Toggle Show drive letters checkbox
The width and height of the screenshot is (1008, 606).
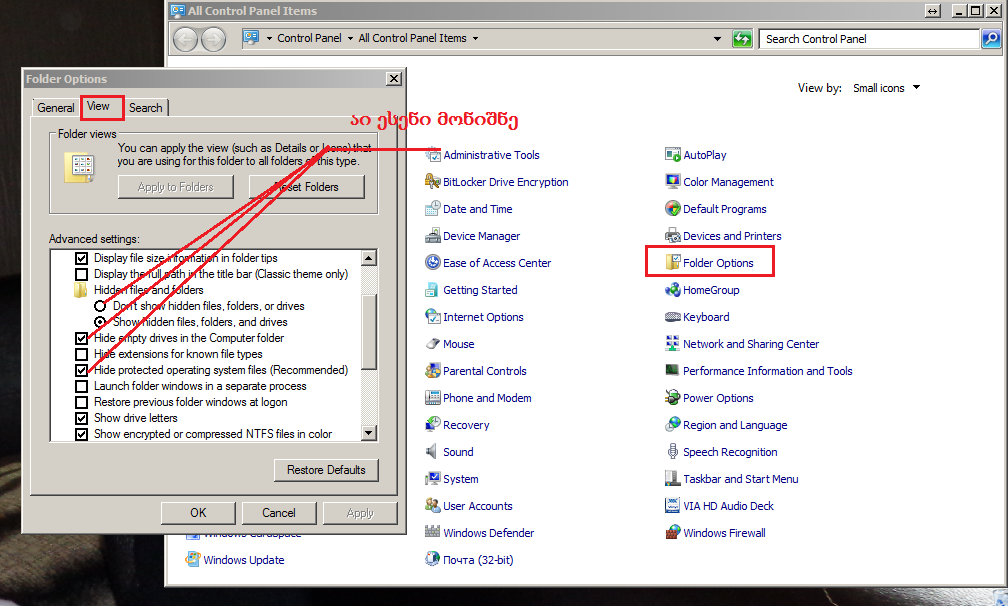click(81, 418)
